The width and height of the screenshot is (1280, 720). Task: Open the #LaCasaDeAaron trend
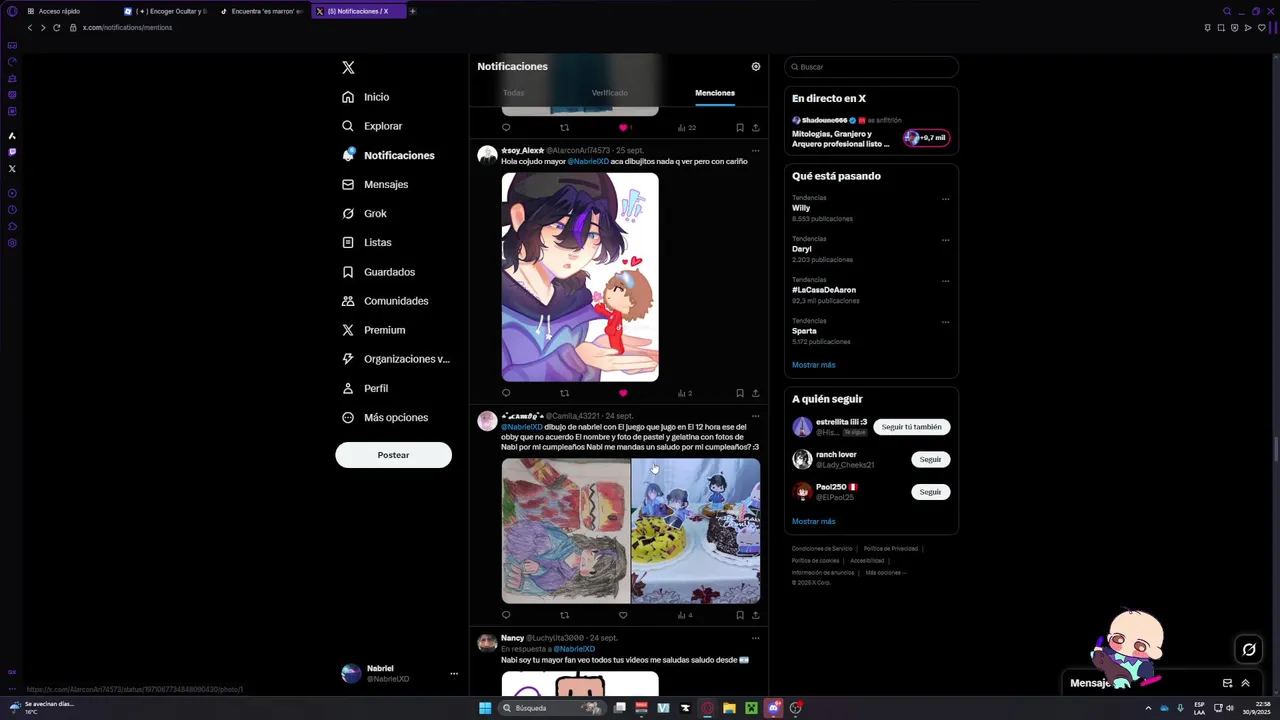pyautogui.click(x=824, y=290)
